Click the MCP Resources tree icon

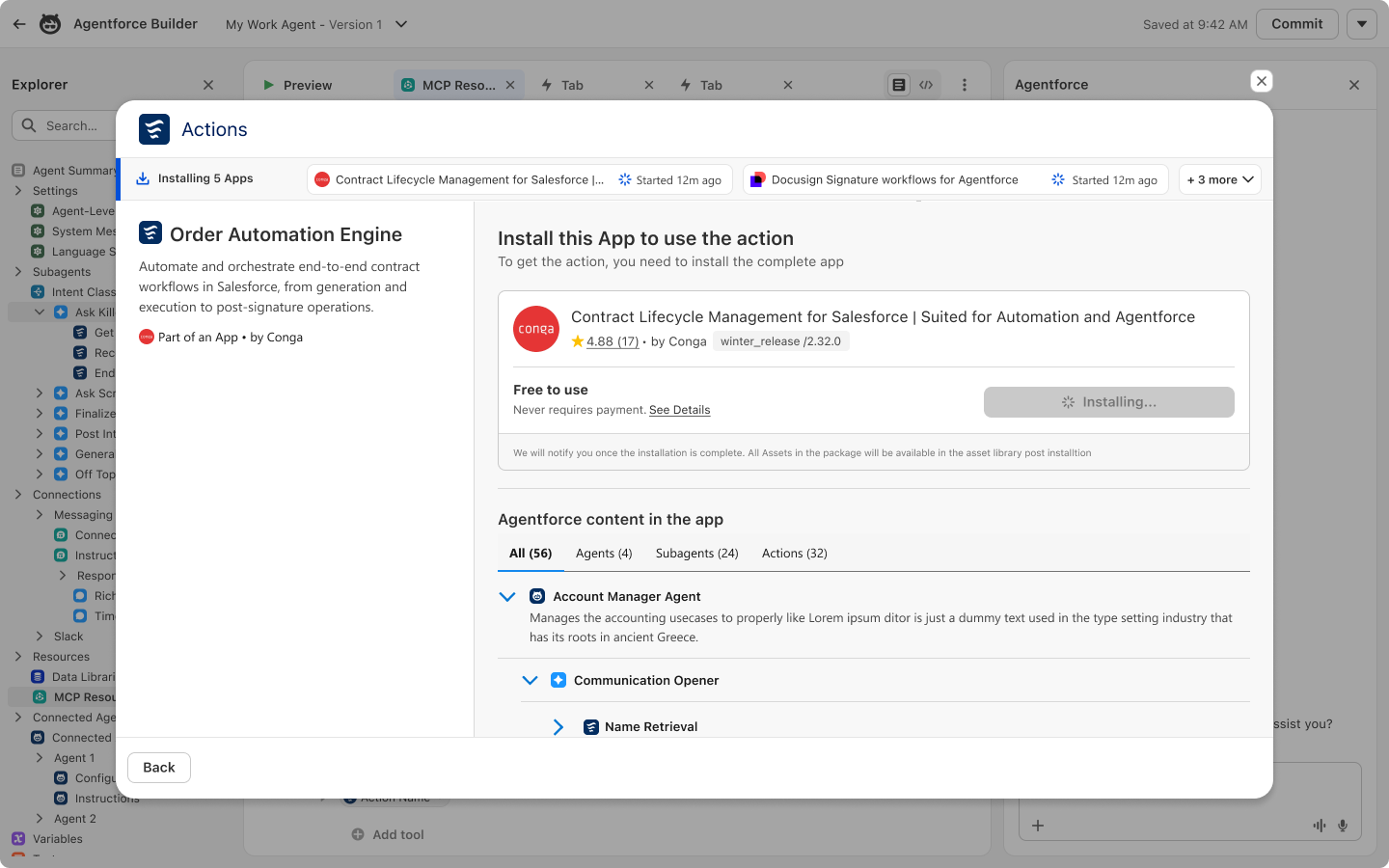[x=40, y=697]
